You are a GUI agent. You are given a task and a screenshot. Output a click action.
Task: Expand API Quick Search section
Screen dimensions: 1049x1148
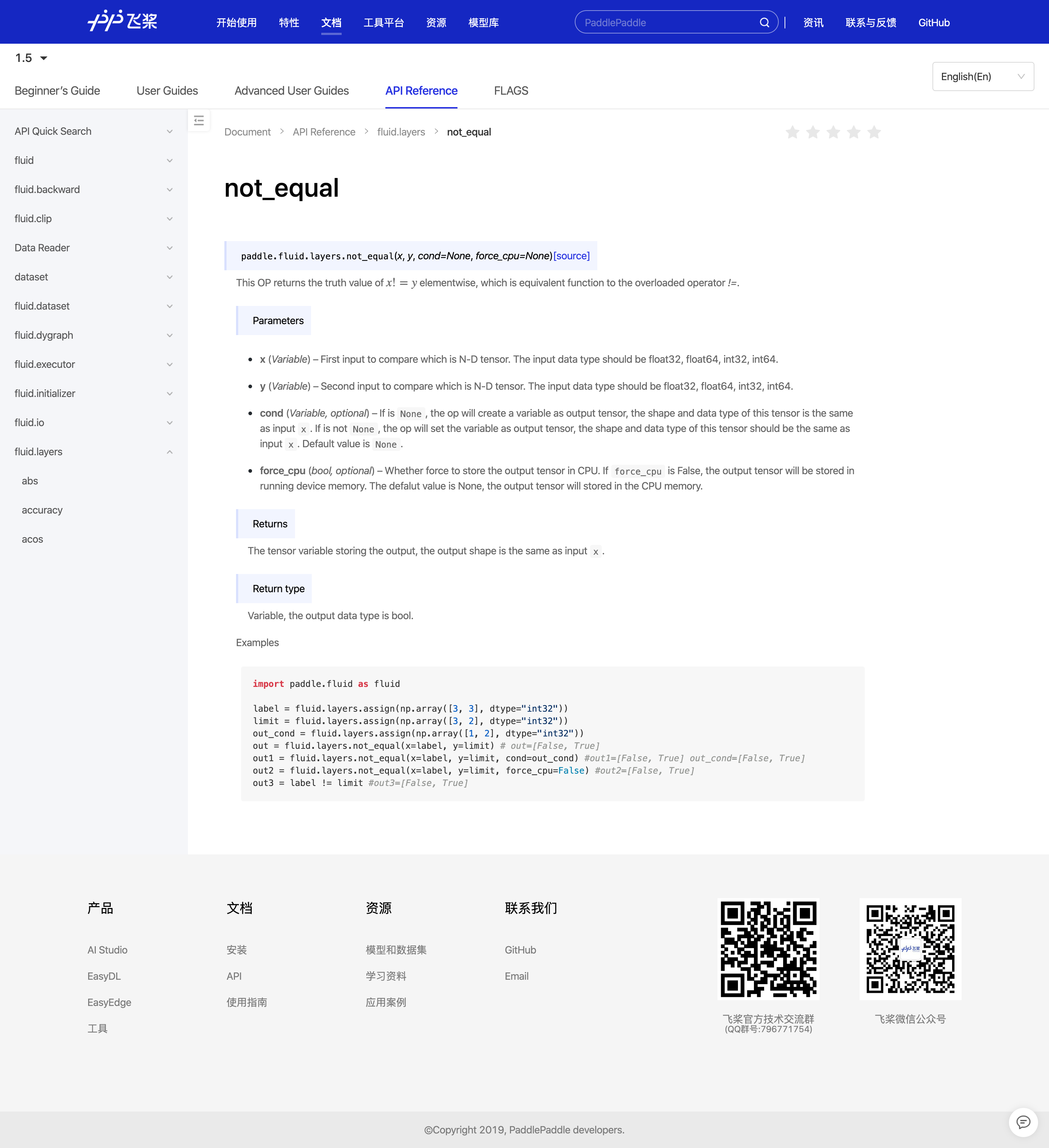[169, 131]
